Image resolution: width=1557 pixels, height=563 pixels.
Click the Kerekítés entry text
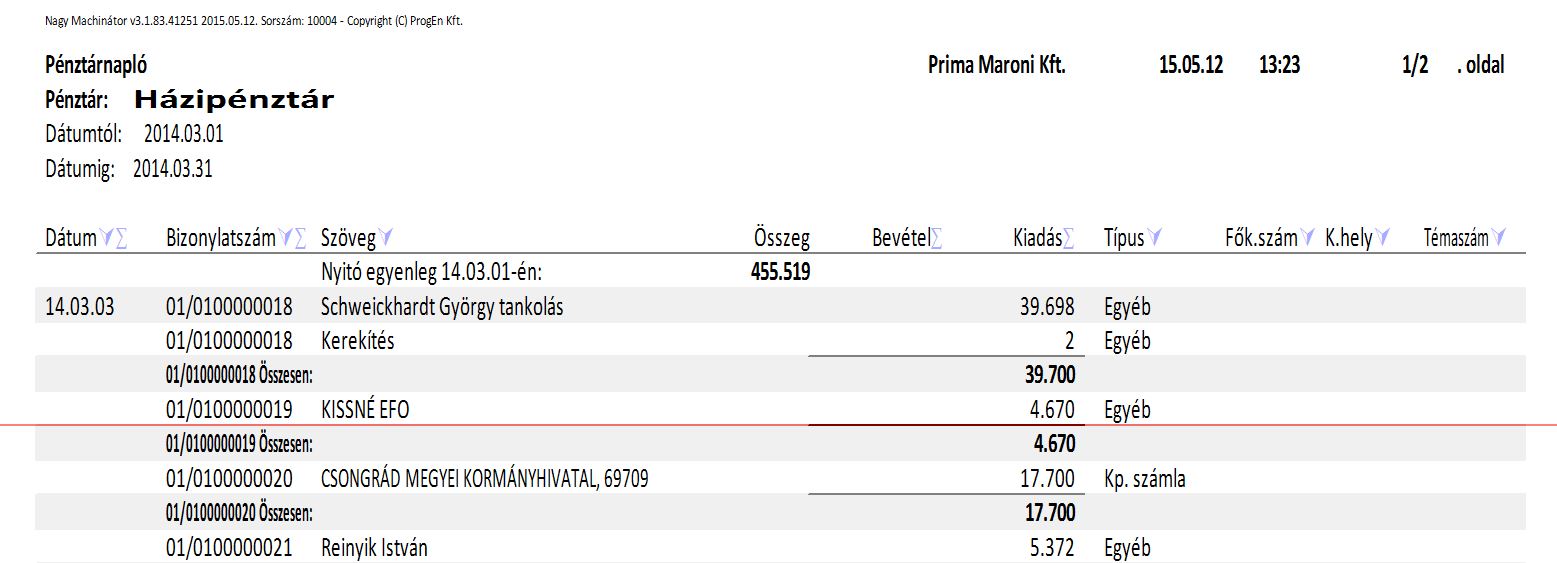357,341
